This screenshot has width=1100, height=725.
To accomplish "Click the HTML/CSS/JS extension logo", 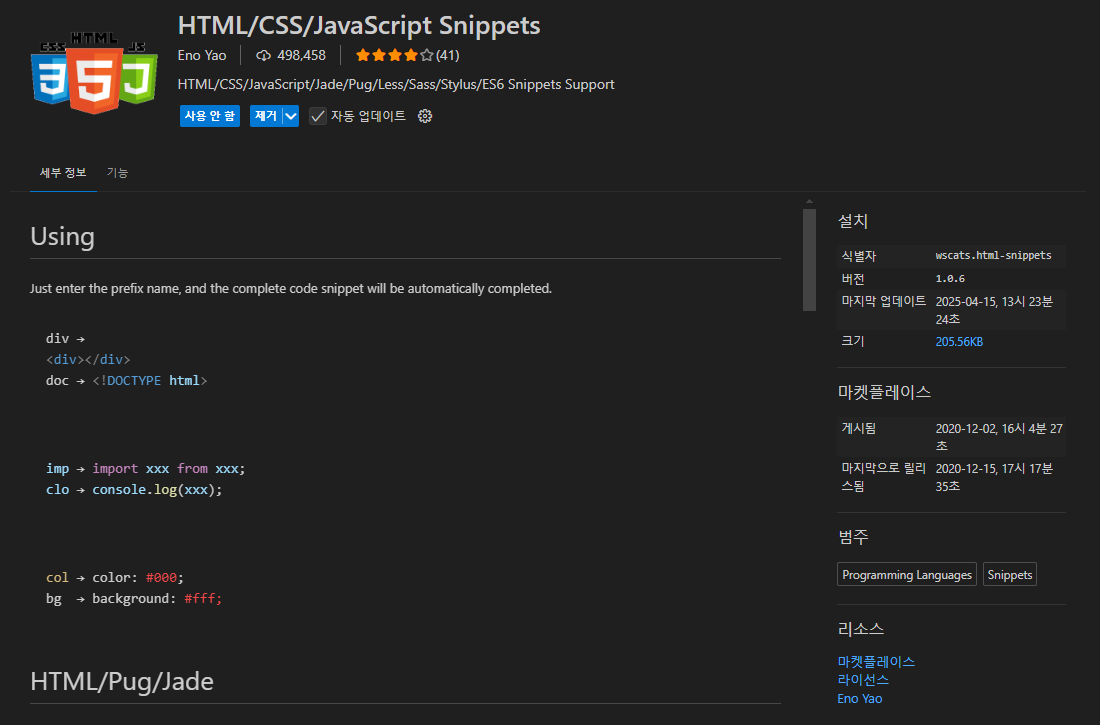I will pyautogui.click(x=94, y=72).
